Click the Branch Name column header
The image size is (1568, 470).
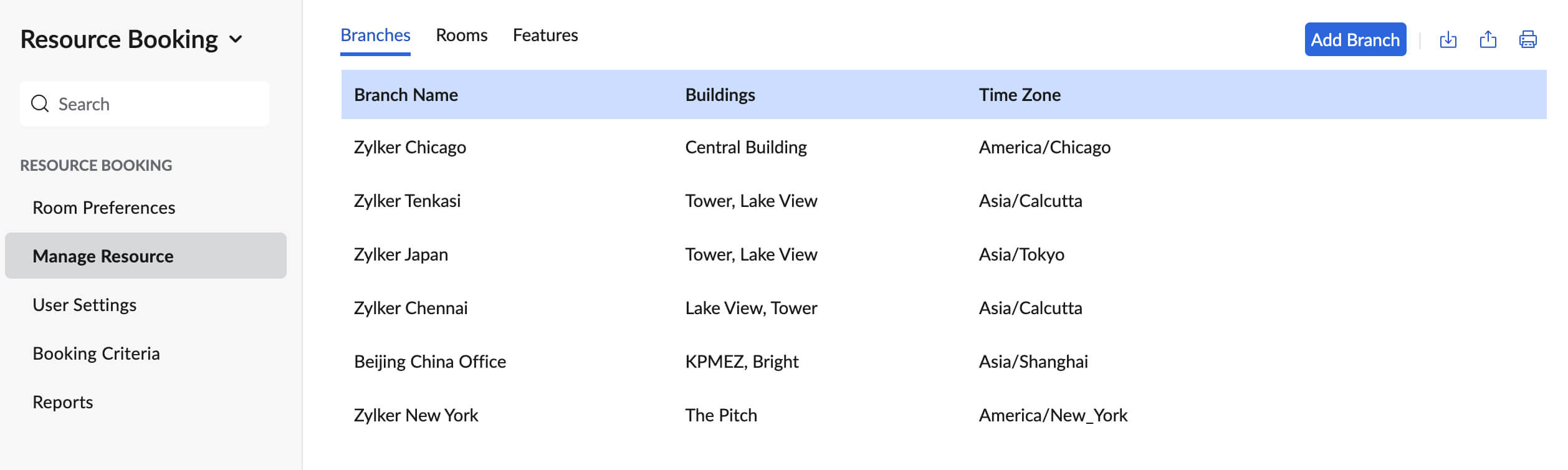pos(406,95)
